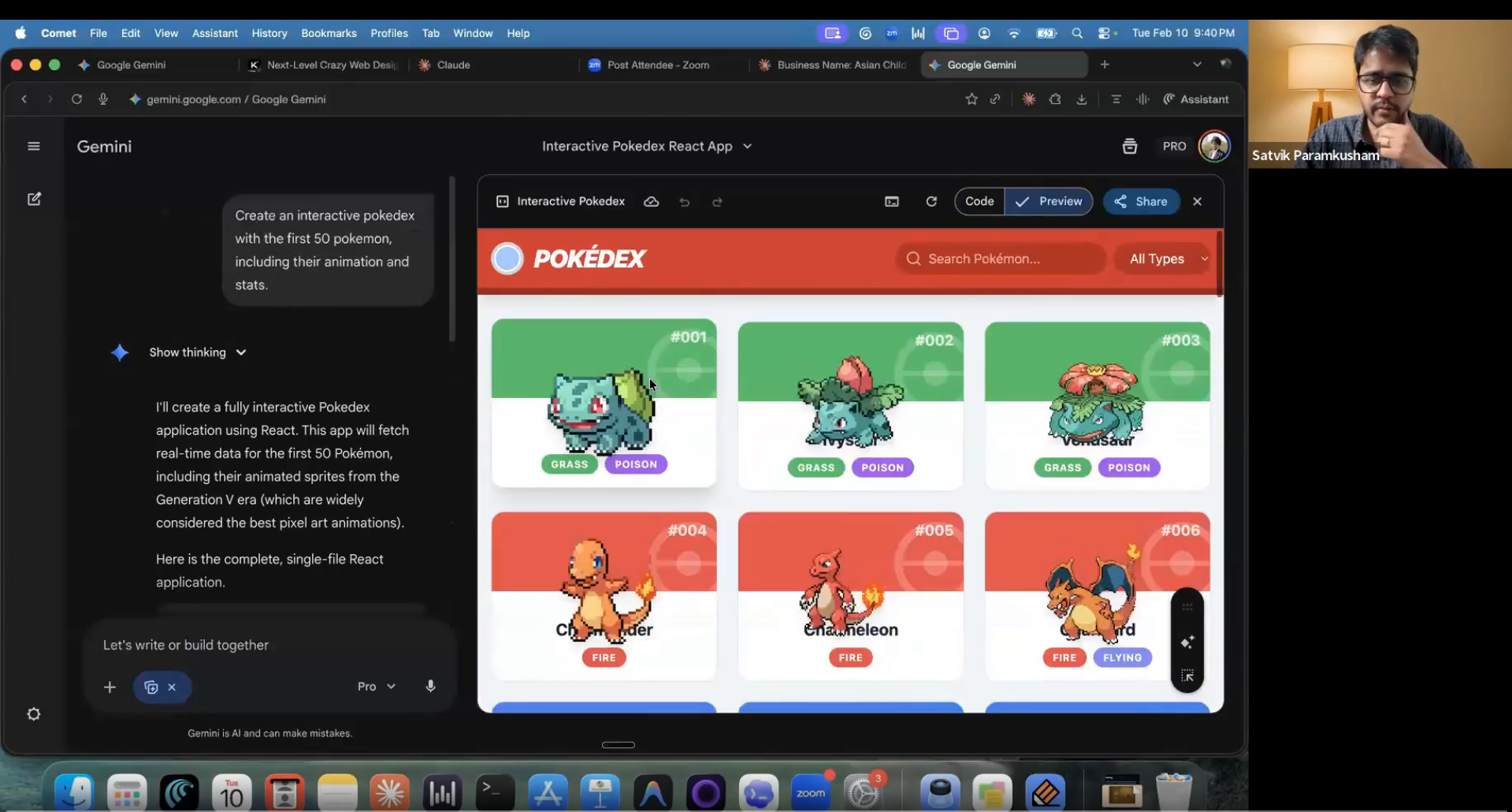Open Gemini settings gear icon
This screenshot has height=812, width=1512.
coord(34,714)
